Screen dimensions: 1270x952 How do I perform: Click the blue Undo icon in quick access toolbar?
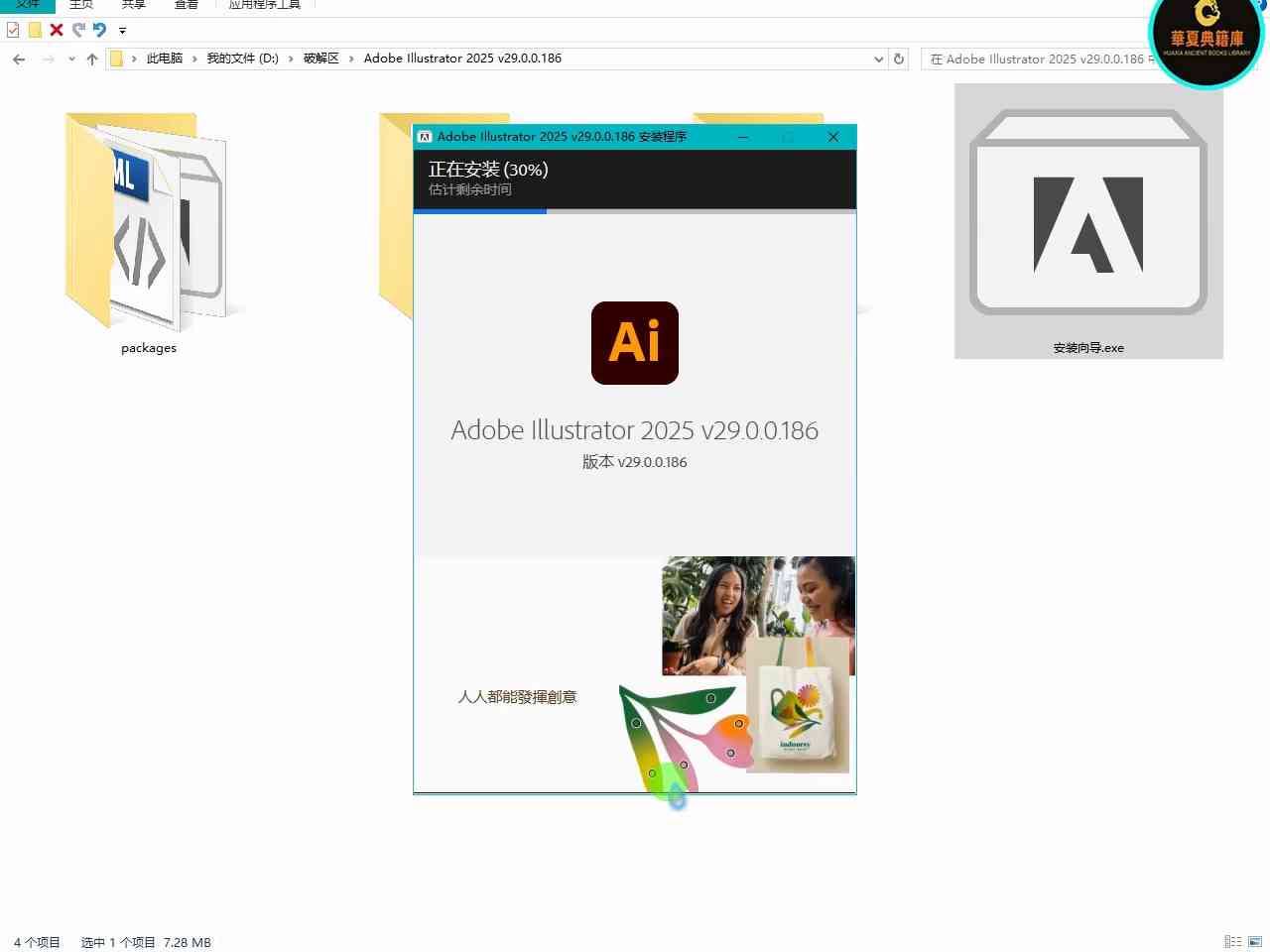click(99, 30)
